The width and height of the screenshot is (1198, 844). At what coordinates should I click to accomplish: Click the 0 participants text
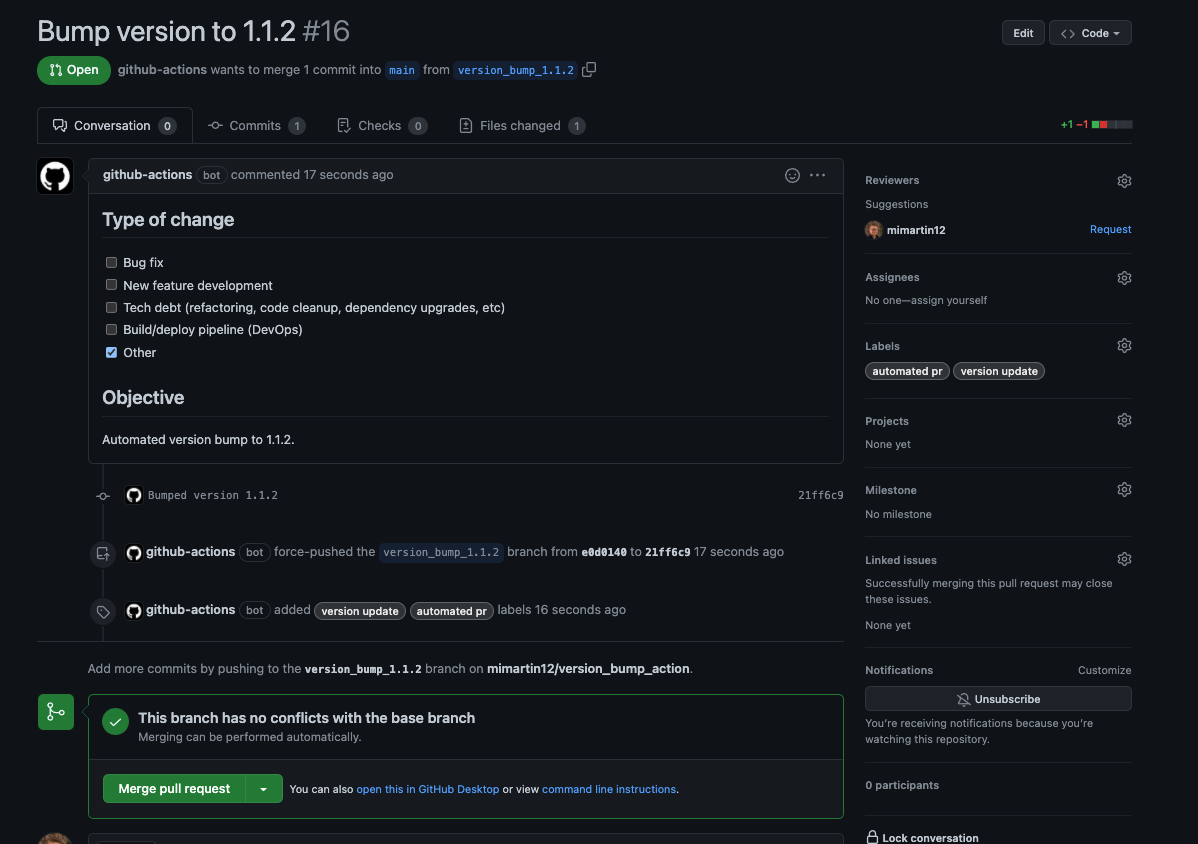(x=902, y=785)
